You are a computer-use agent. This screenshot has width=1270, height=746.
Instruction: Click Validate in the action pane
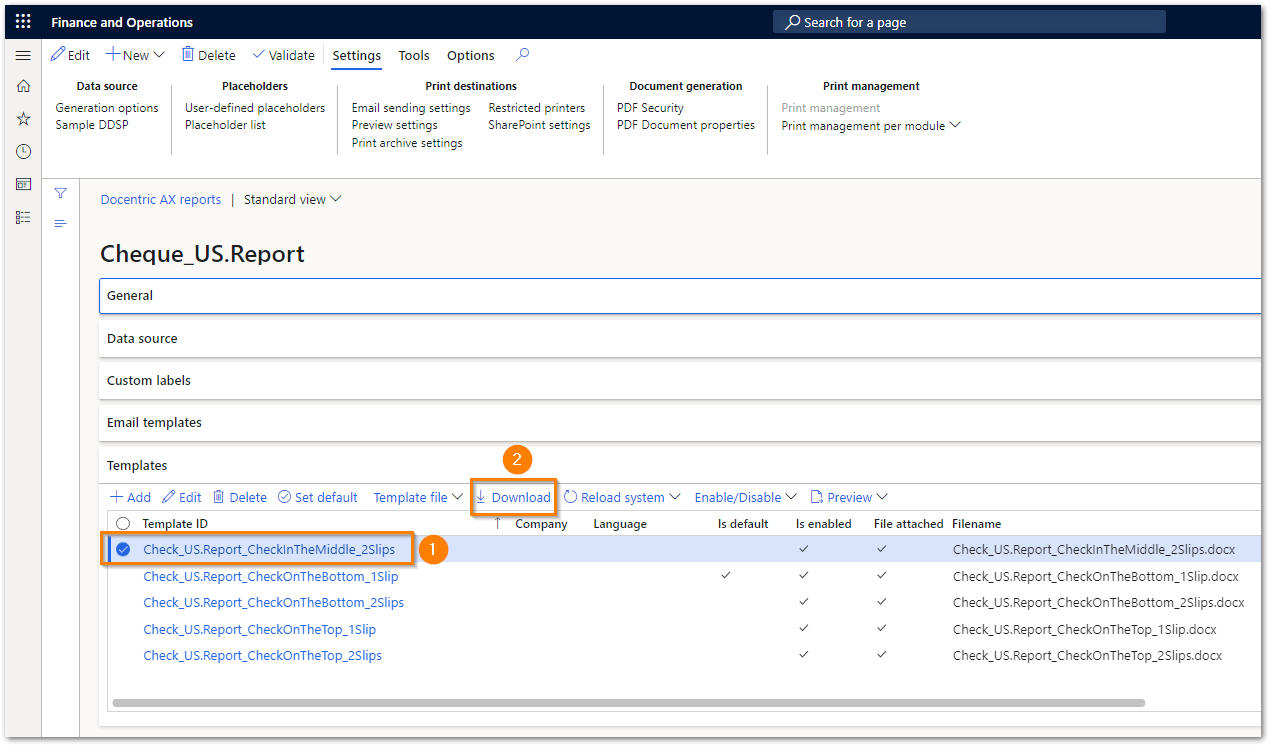283,55
